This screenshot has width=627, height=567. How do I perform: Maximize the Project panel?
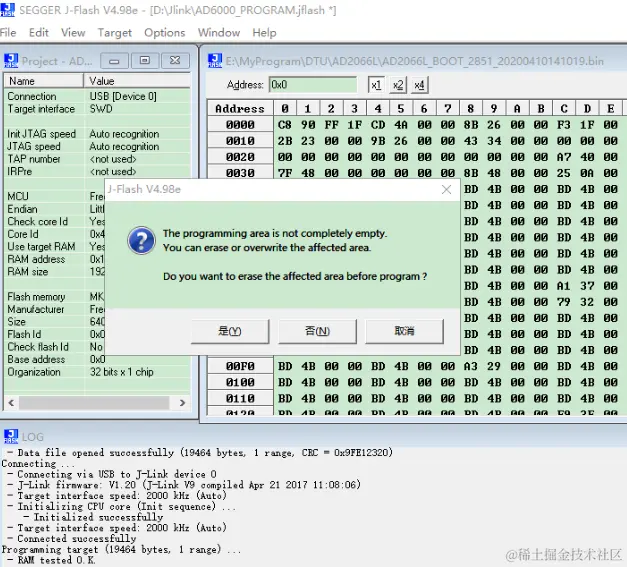click(x=145, y=61)
